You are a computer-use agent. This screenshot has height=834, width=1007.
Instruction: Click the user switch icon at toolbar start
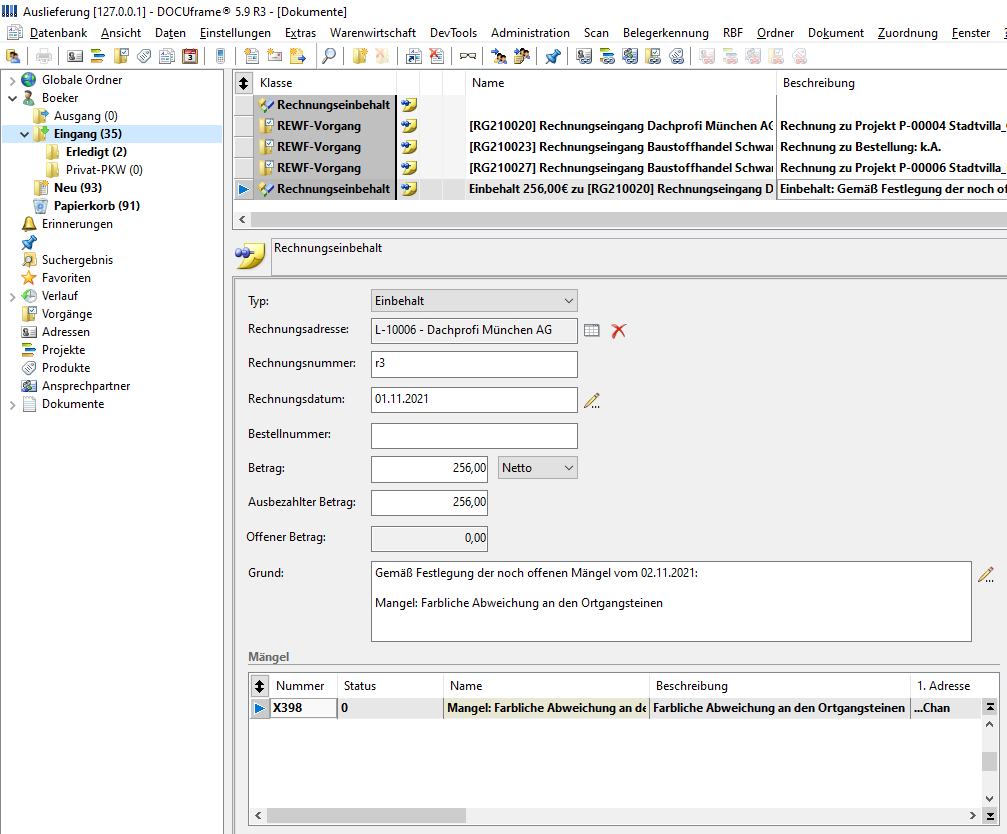[13, 56]
